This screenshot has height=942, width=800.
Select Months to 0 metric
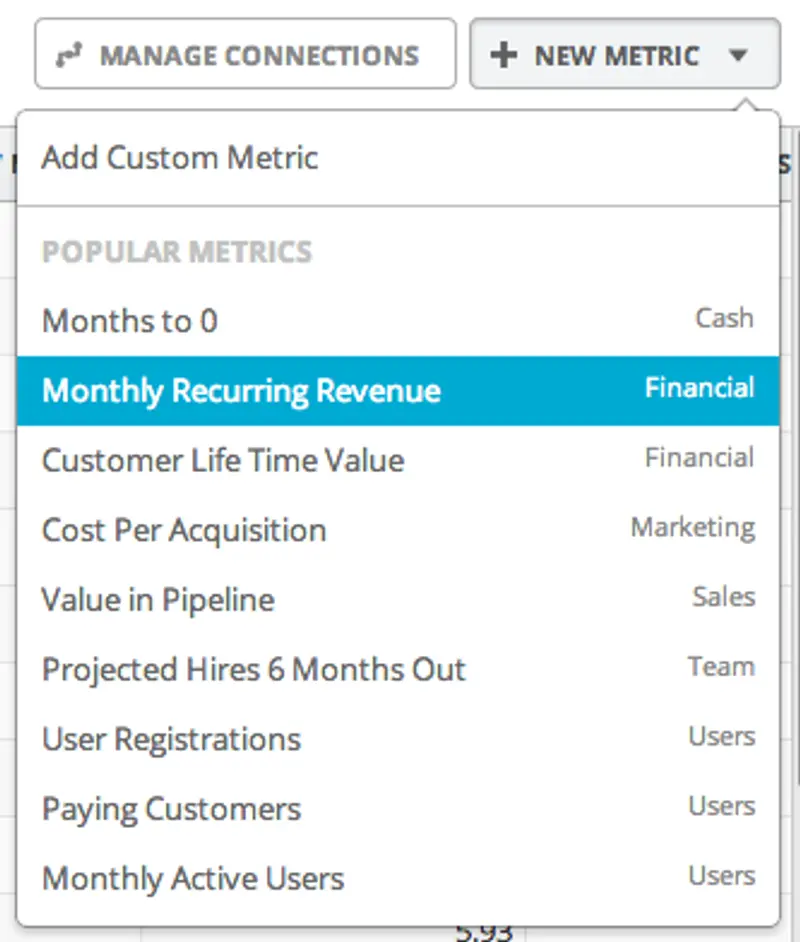point(130,321)
